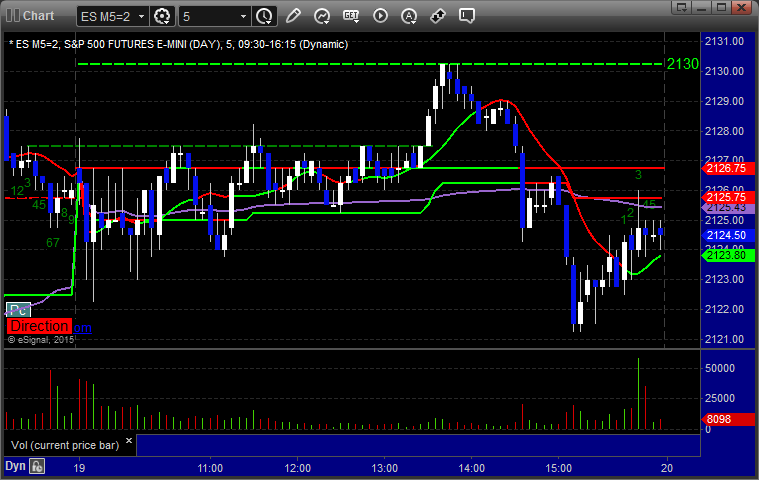Click the Dyn scaling label

(15, 466)
